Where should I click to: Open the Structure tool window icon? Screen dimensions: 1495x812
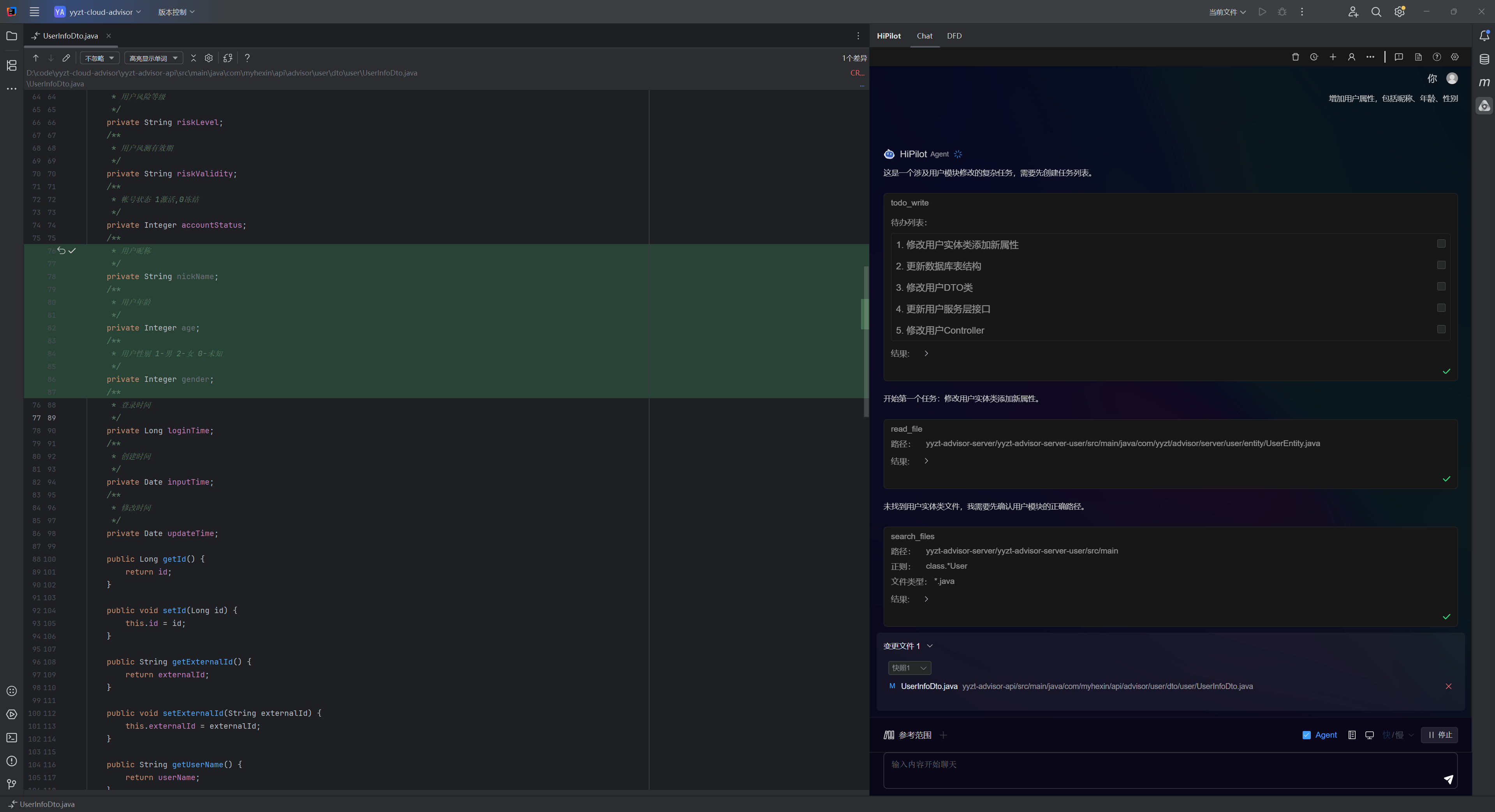pos(12,65)
